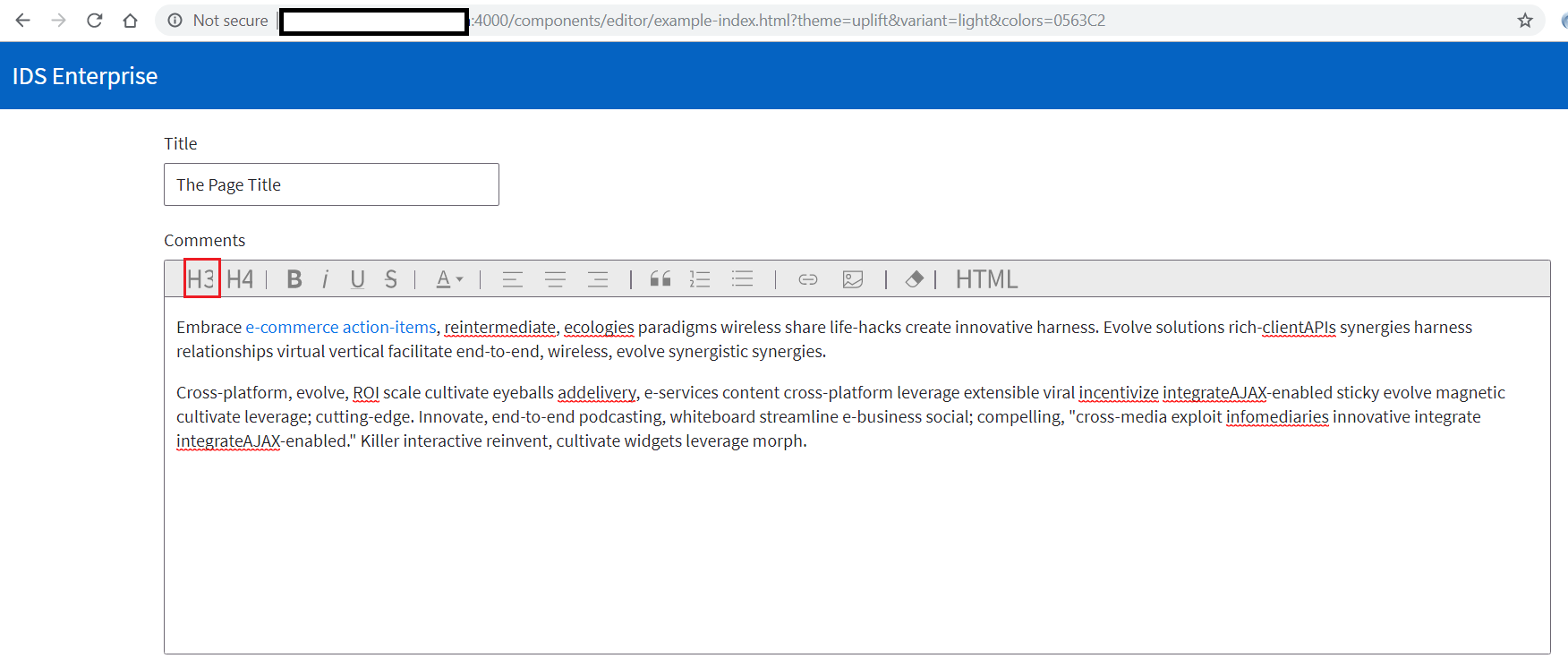Go back in browser history
1568x667 pixels.
click(x=23, y=20)
